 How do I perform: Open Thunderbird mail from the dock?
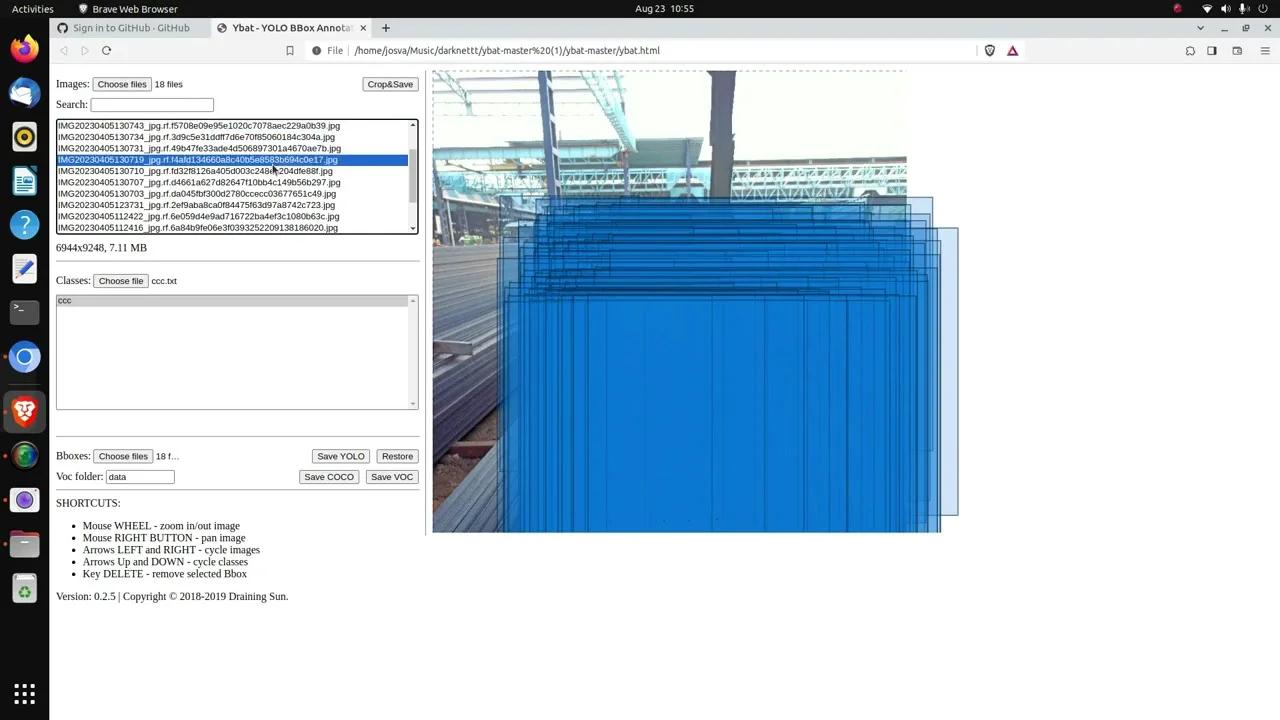25,93
